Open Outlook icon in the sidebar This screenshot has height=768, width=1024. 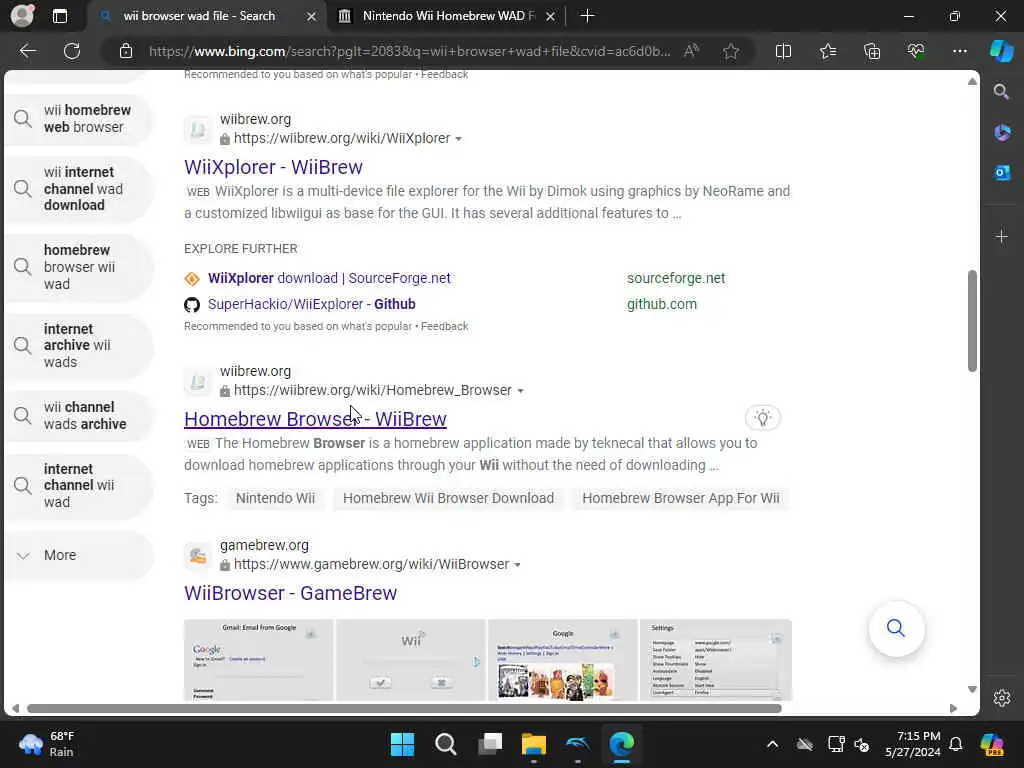click(1002, 173)
